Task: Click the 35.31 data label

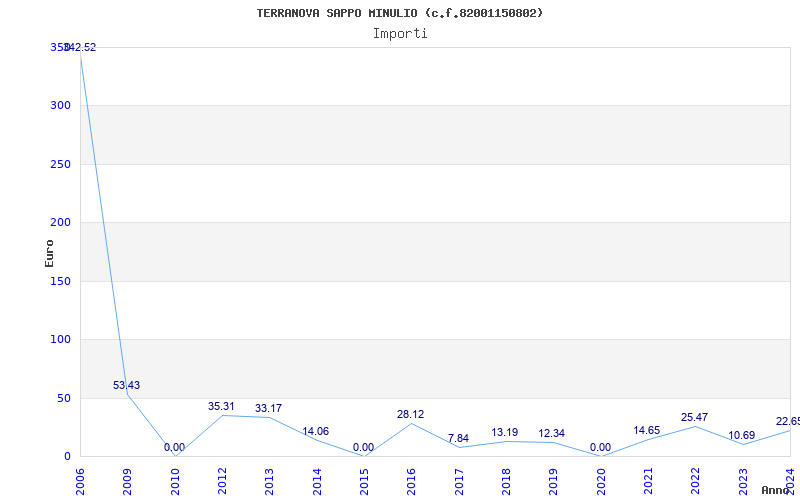Action: 221,407
